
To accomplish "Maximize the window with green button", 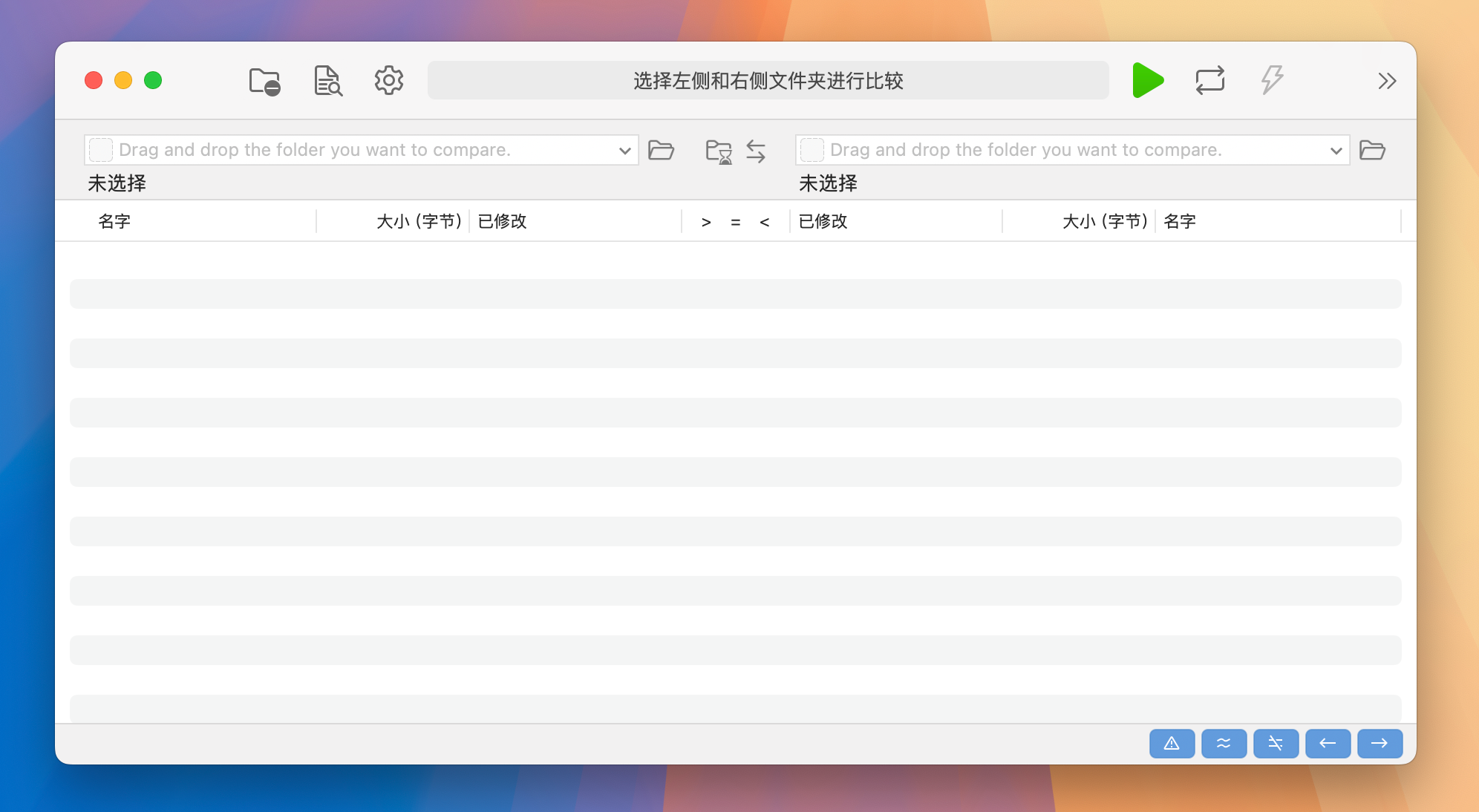I will [153, 80].
